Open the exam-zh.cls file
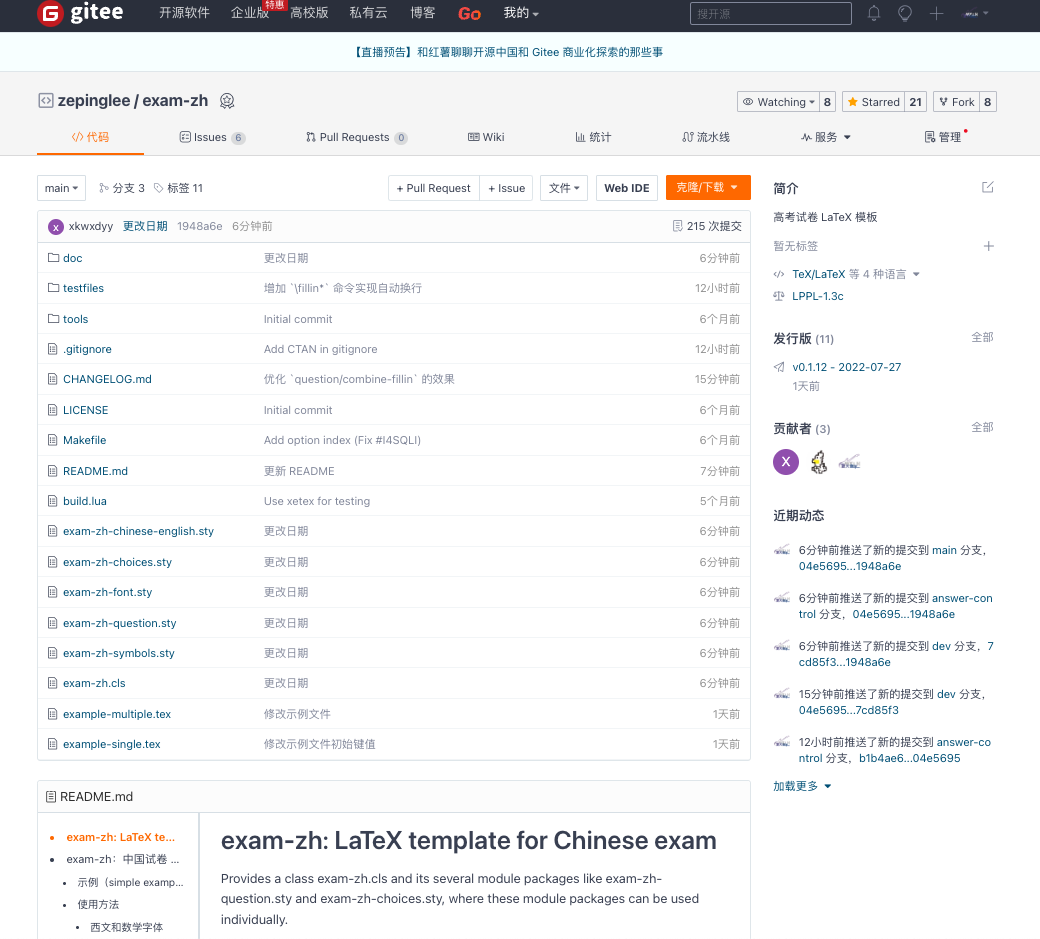The image size is (1040, 939). (94, 684)
